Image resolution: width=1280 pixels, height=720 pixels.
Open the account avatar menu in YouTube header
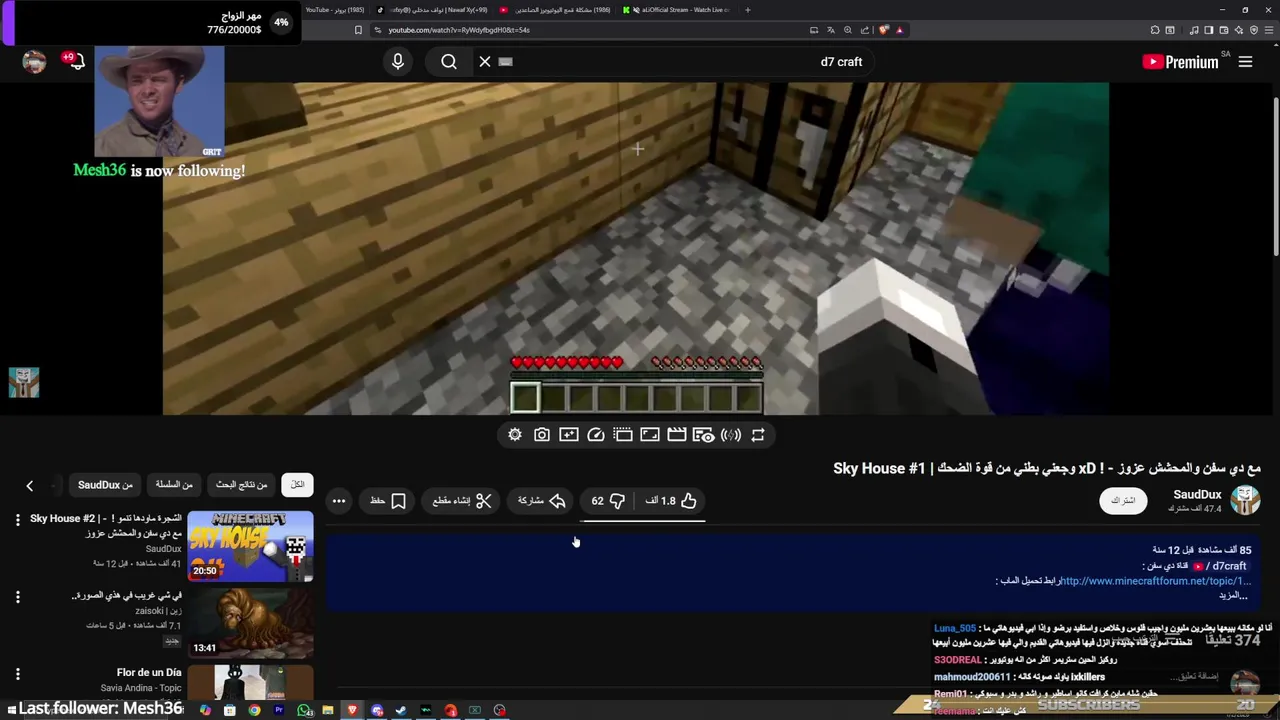click(x=35, y=62)
